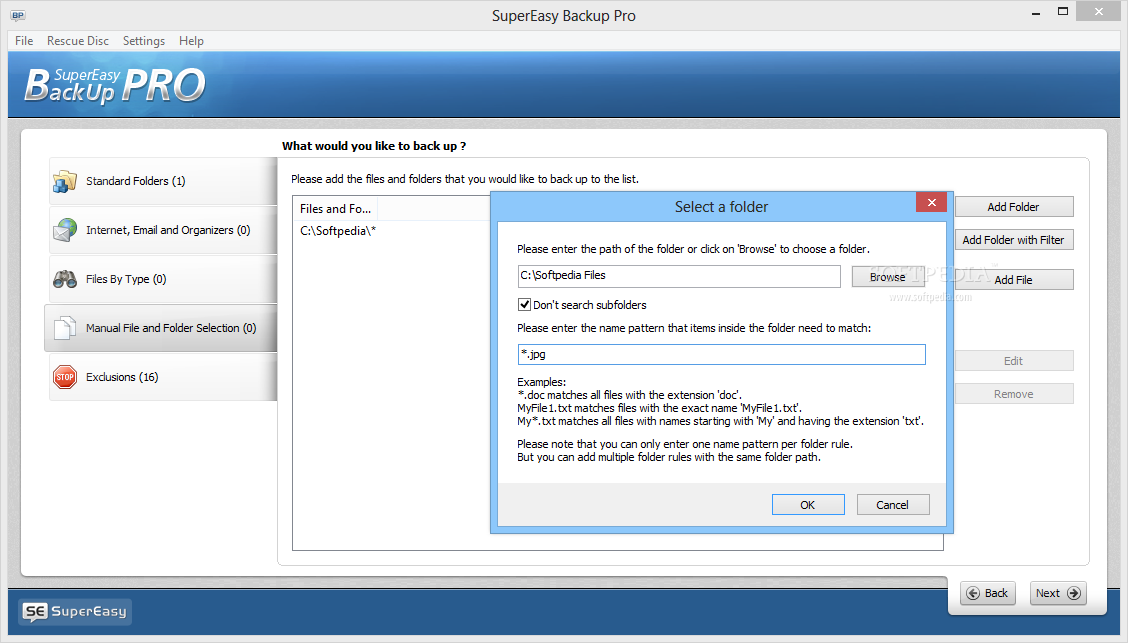Image resolution: width=1128 pixels, height=643 pixels.
Task: Click the Edit button
Action: coord(1014,361)
